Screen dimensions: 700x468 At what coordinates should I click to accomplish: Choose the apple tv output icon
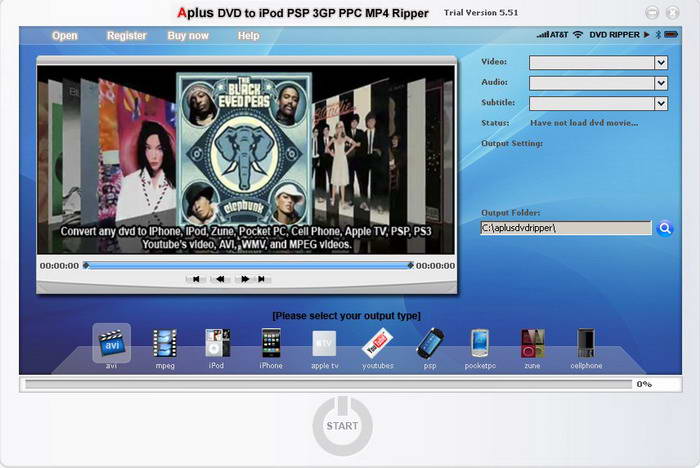pyautogui.click(x=324, y=343)
